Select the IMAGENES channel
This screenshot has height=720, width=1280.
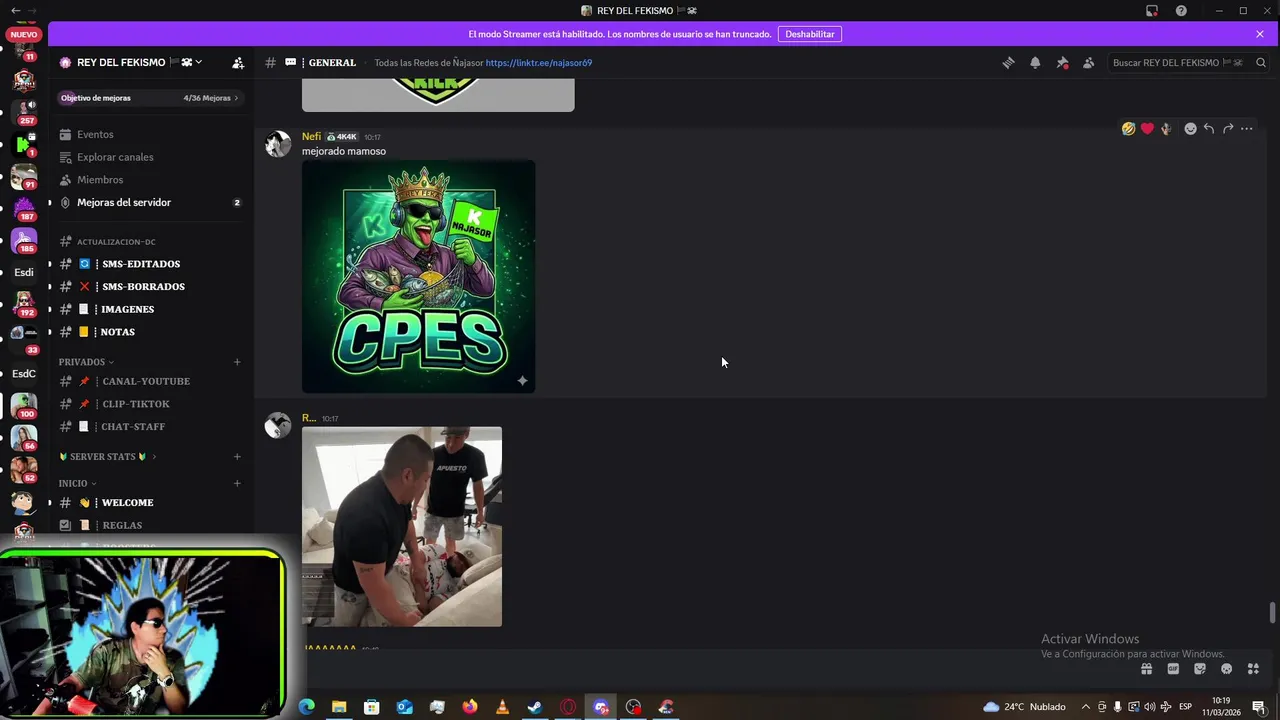tap(150, 309)
